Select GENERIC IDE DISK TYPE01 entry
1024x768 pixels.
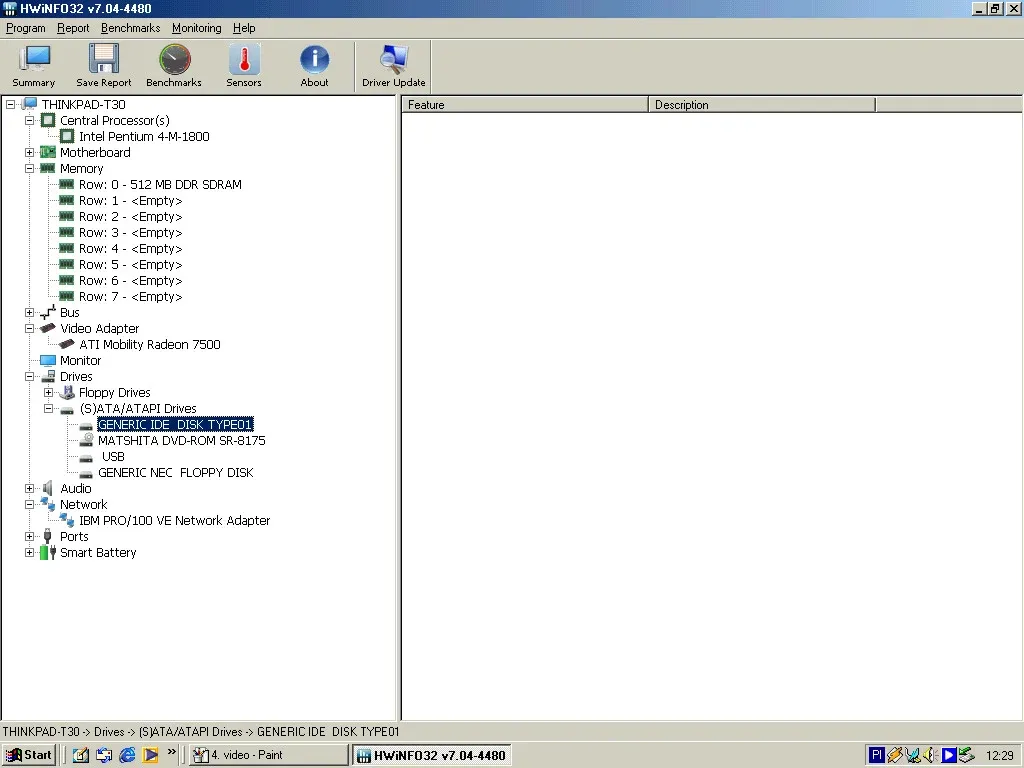coord(175,424)
